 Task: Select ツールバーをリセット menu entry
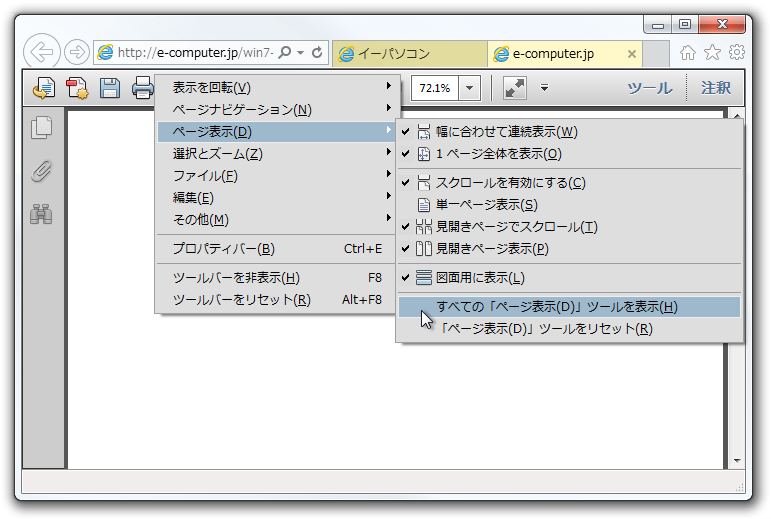tap(242, 299)
